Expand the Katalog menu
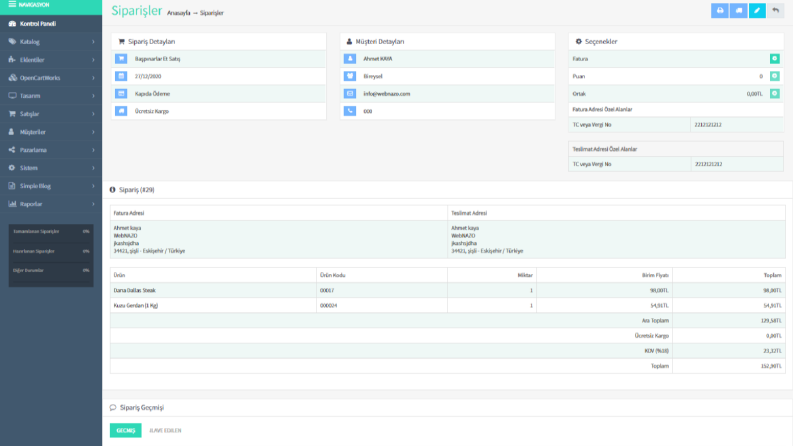 pyautogui.click(x=51, y=42)
